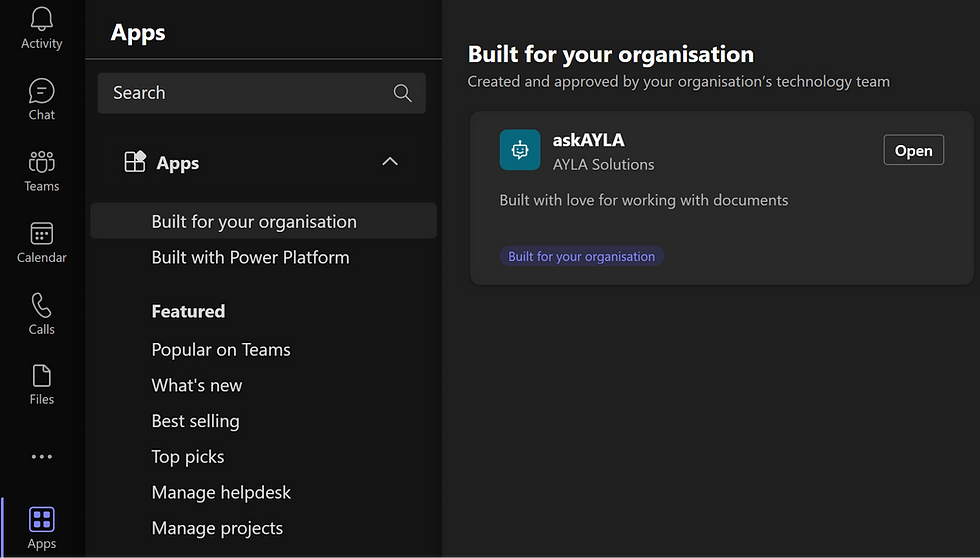Click the purple Built for your organisation tag

pos(581,256)
